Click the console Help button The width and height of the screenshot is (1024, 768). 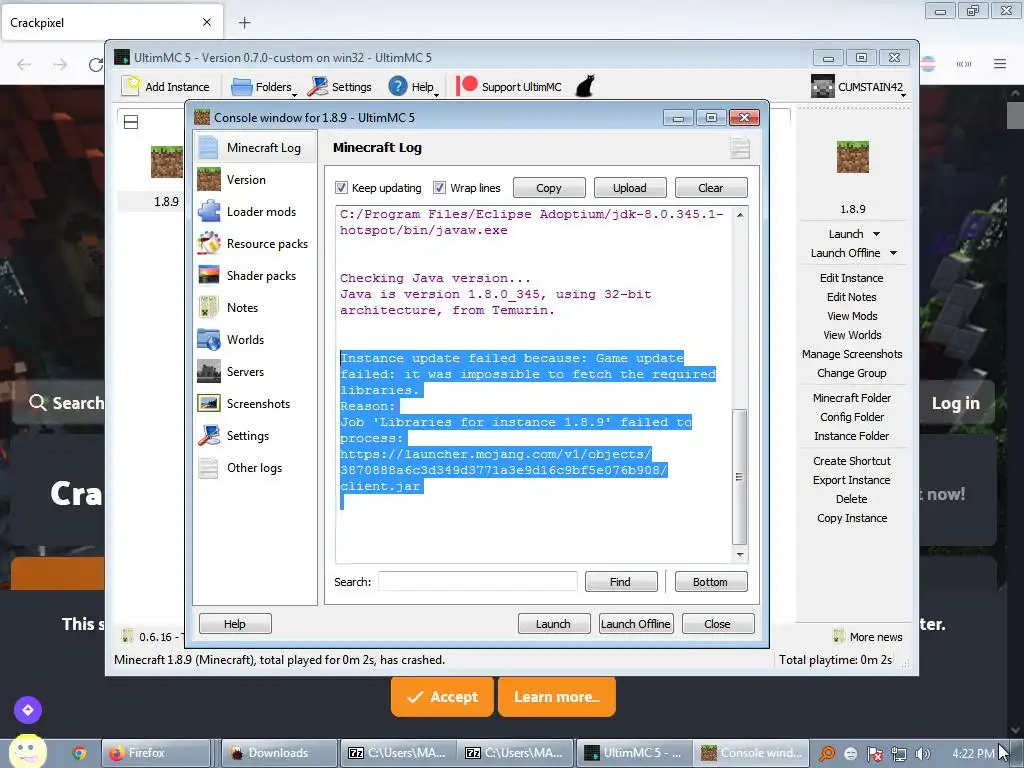click(x=235, y=624)
